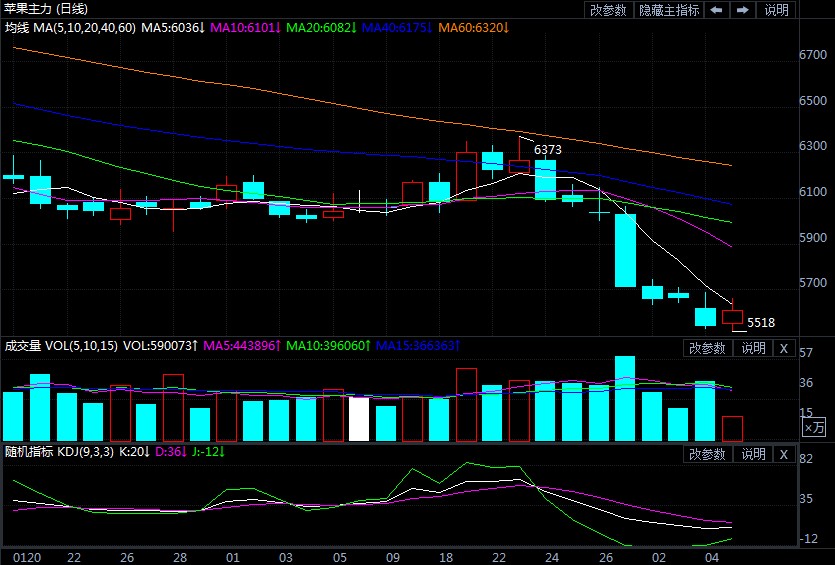
Task: Open 说明 in the volume panel
Action: coord(753,348)
